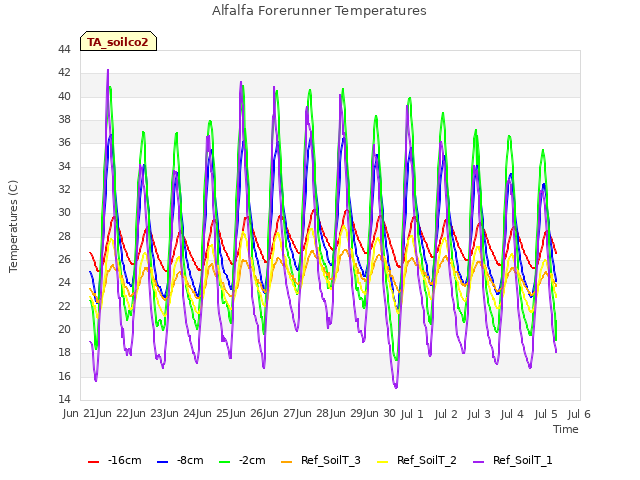640x480 pixels.
Task: Click the 44 y-axis tick label
Action: click(64, 50)
